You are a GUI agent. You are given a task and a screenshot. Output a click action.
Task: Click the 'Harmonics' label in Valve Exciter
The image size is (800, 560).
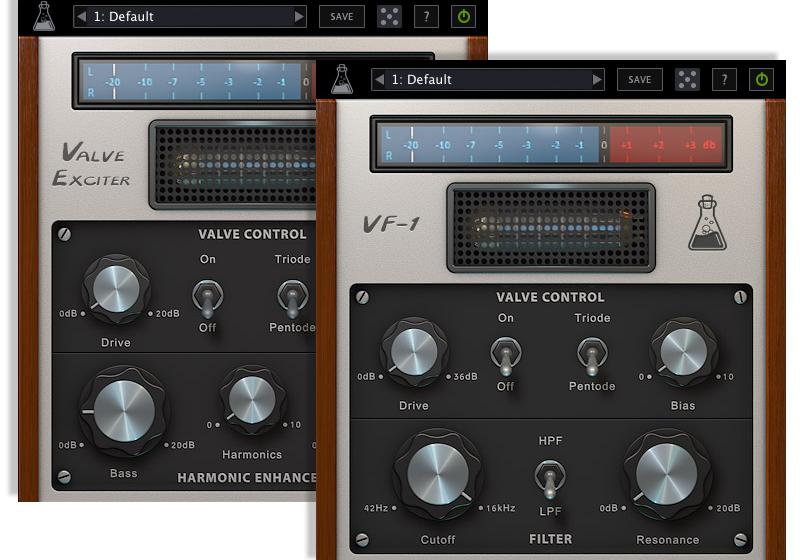pos(252,454)
